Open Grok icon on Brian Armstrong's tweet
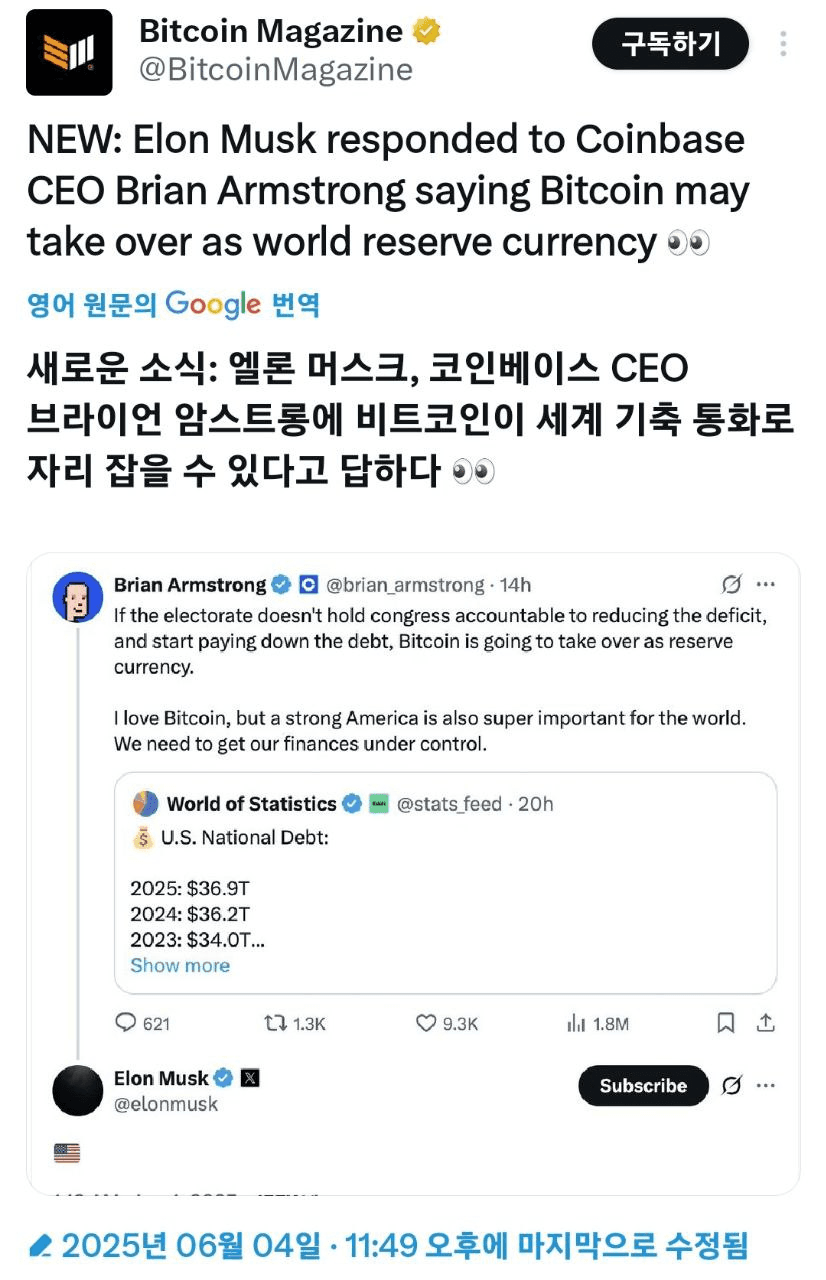The height and width of the screenshot is (1280, 826). tap(731, 585)
